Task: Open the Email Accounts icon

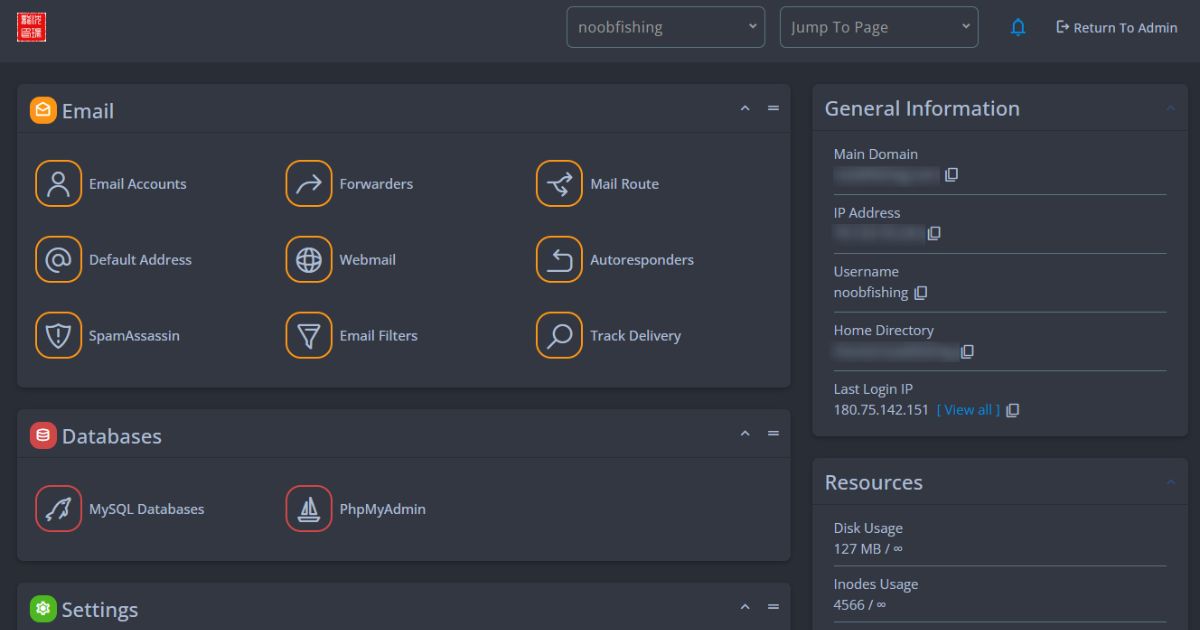Action: click(59, 184)
